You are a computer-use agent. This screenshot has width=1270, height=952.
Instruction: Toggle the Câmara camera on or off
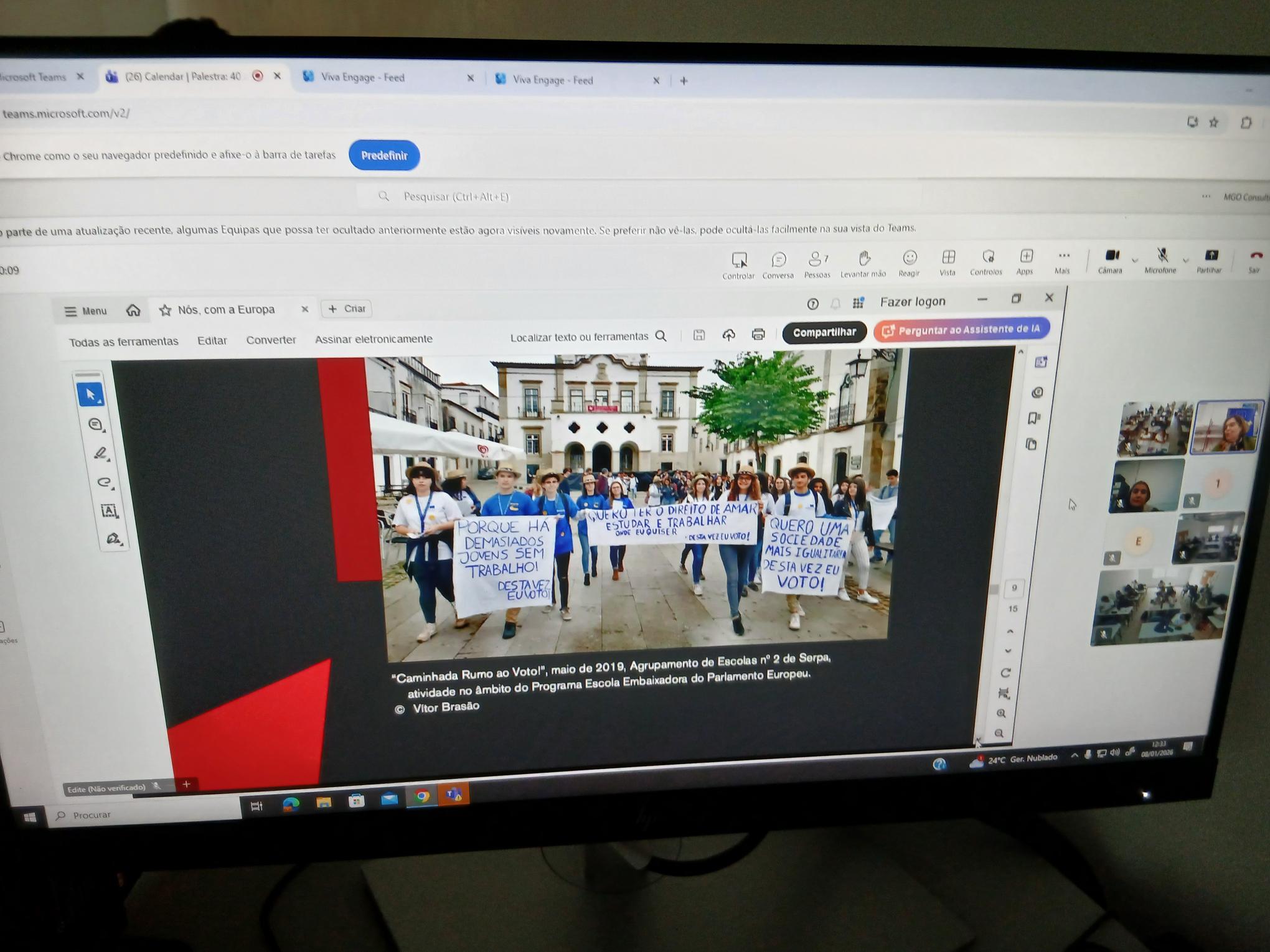click(x=1111, y=256)
